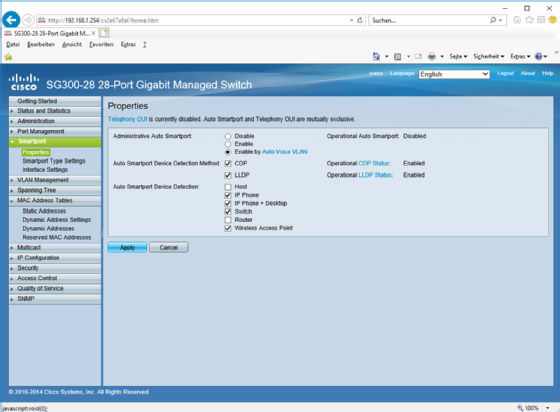Enable the Router detection checkbox

(228, 220)
